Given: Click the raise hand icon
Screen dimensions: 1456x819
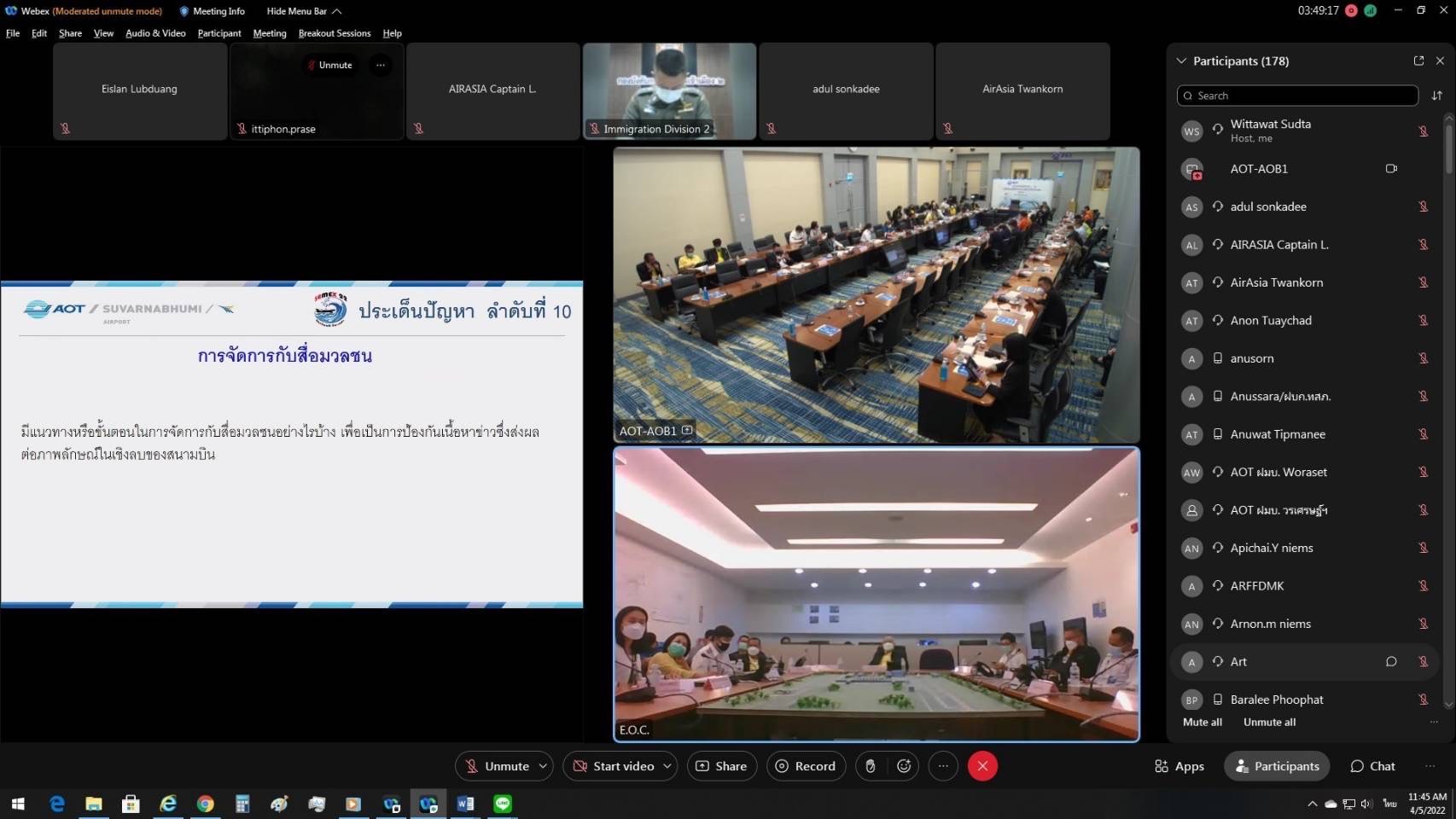Looking at the screenshot, I should (x=870, y=766).
